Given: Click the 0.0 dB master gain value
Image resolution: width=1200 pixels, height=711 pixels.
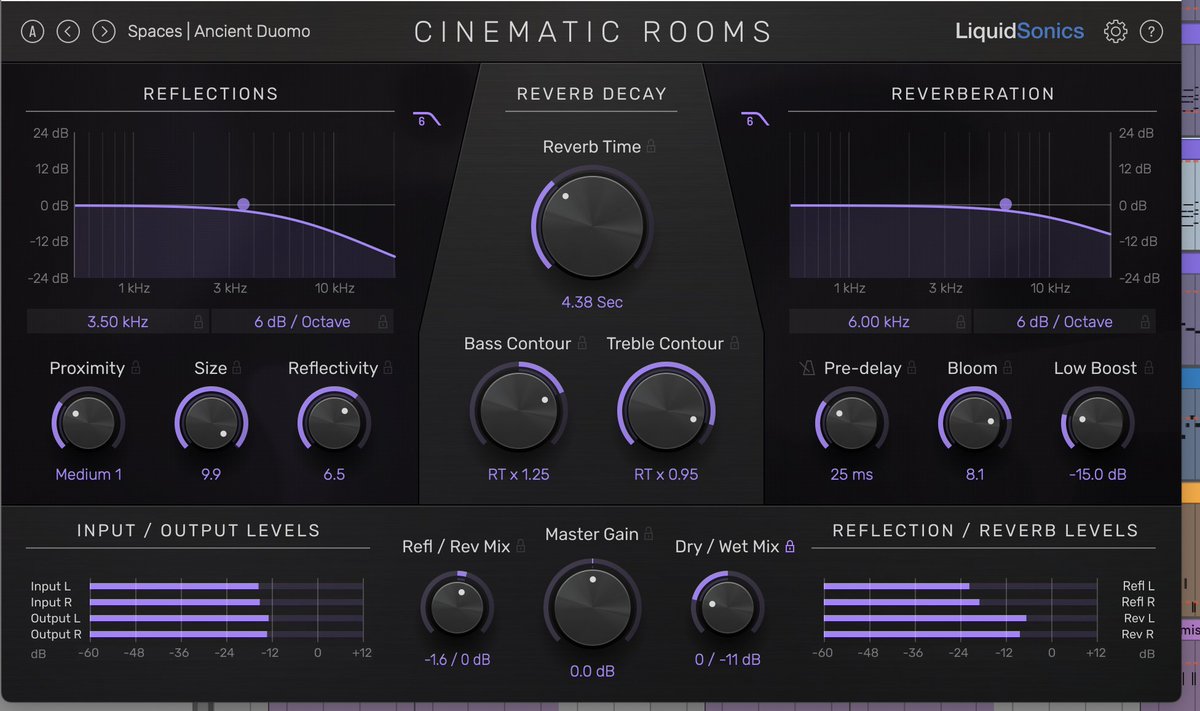Looking at the screenshot, I should pyautogui.click(x=592, y=671).
